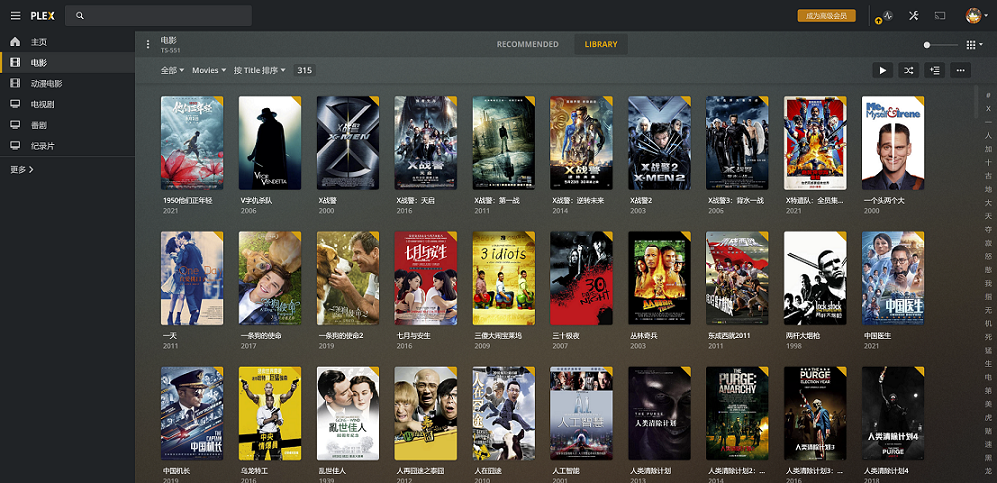Focus the search input field
This screenshot has width=997, height=483.
158,16
